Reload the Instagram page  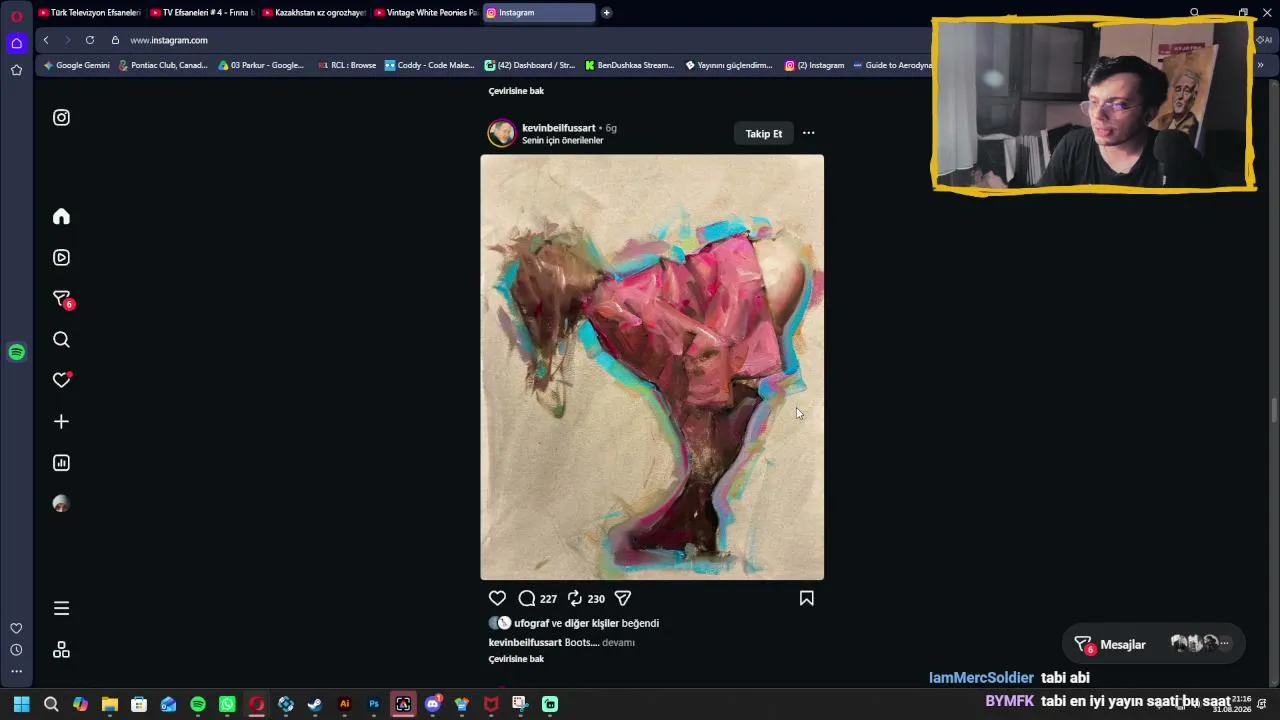tap(90, 40)
